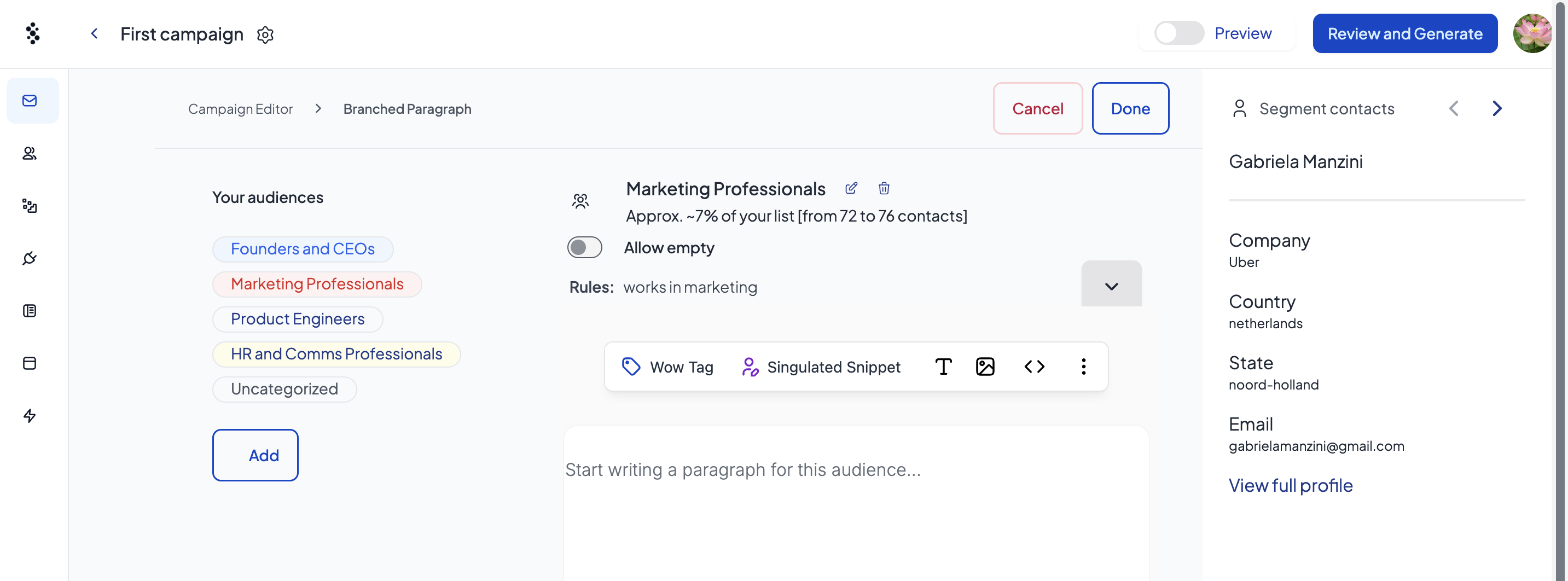Cancel the branched paragraph edit
This screenshot has width=1568, height=581.
[x=1037, y=108]
